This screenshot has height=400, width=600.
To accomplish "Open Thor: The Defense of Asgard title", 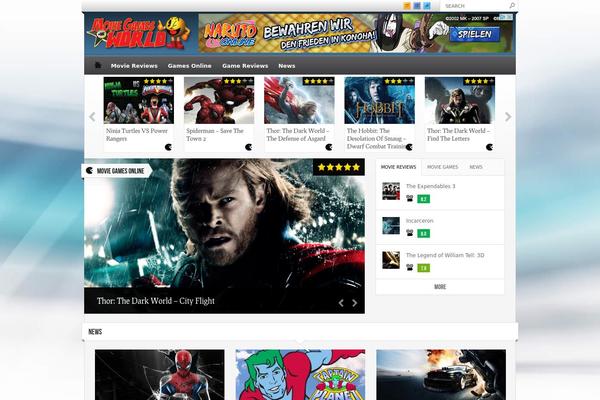I will pos(298,135).
